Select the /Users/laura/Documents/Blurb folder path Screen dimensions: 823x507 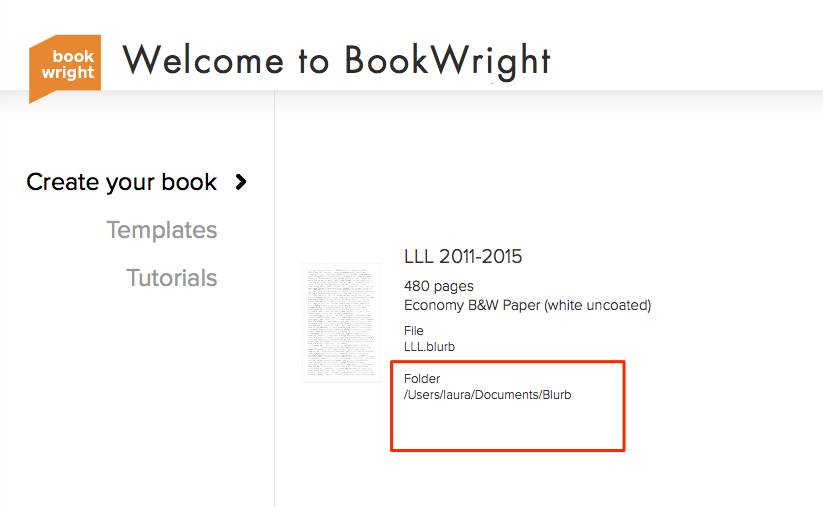coord(488,395)
